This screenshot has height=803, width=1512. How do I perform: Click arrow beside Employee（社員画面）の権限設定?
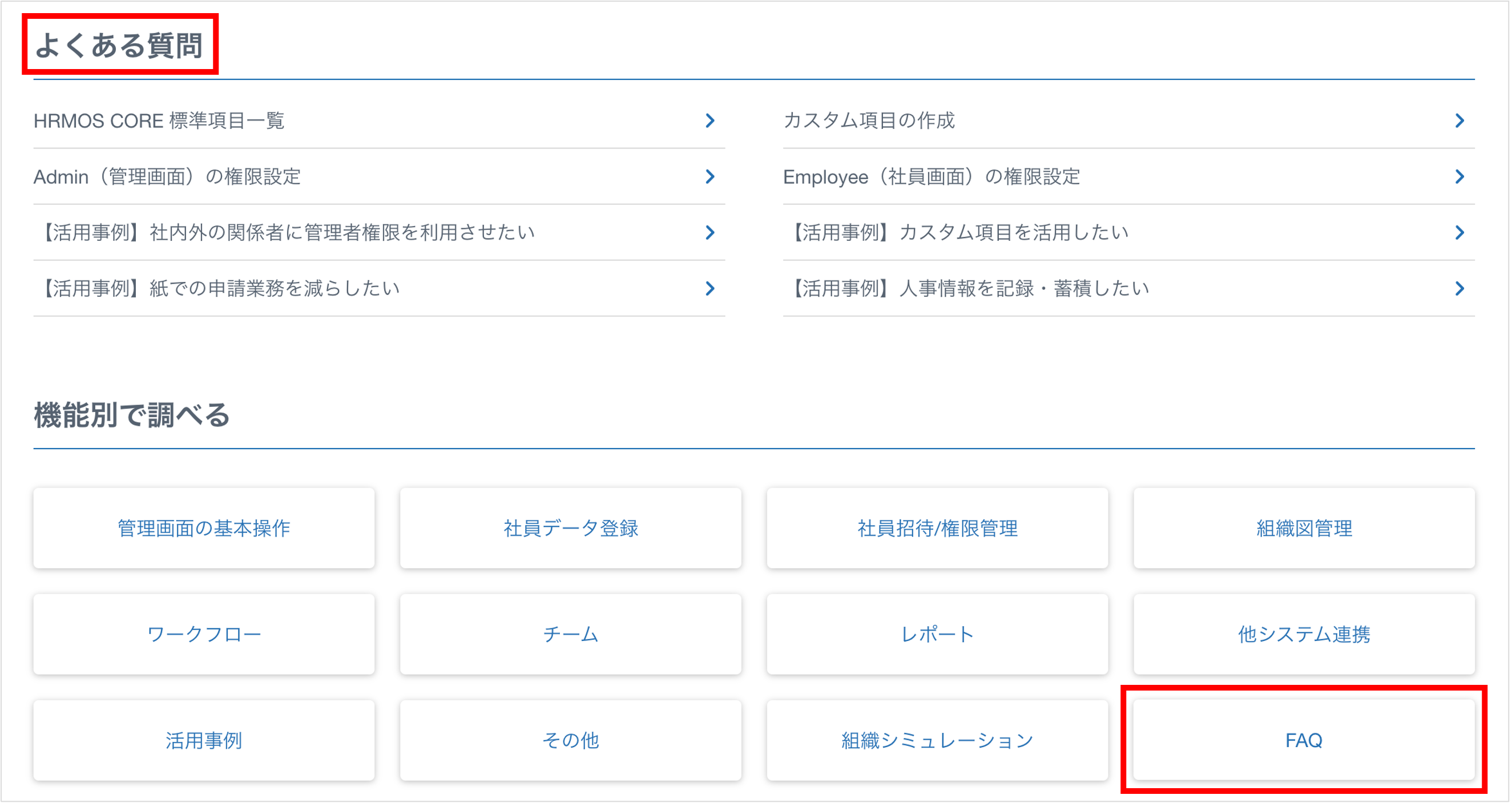tap(1459, 177)
